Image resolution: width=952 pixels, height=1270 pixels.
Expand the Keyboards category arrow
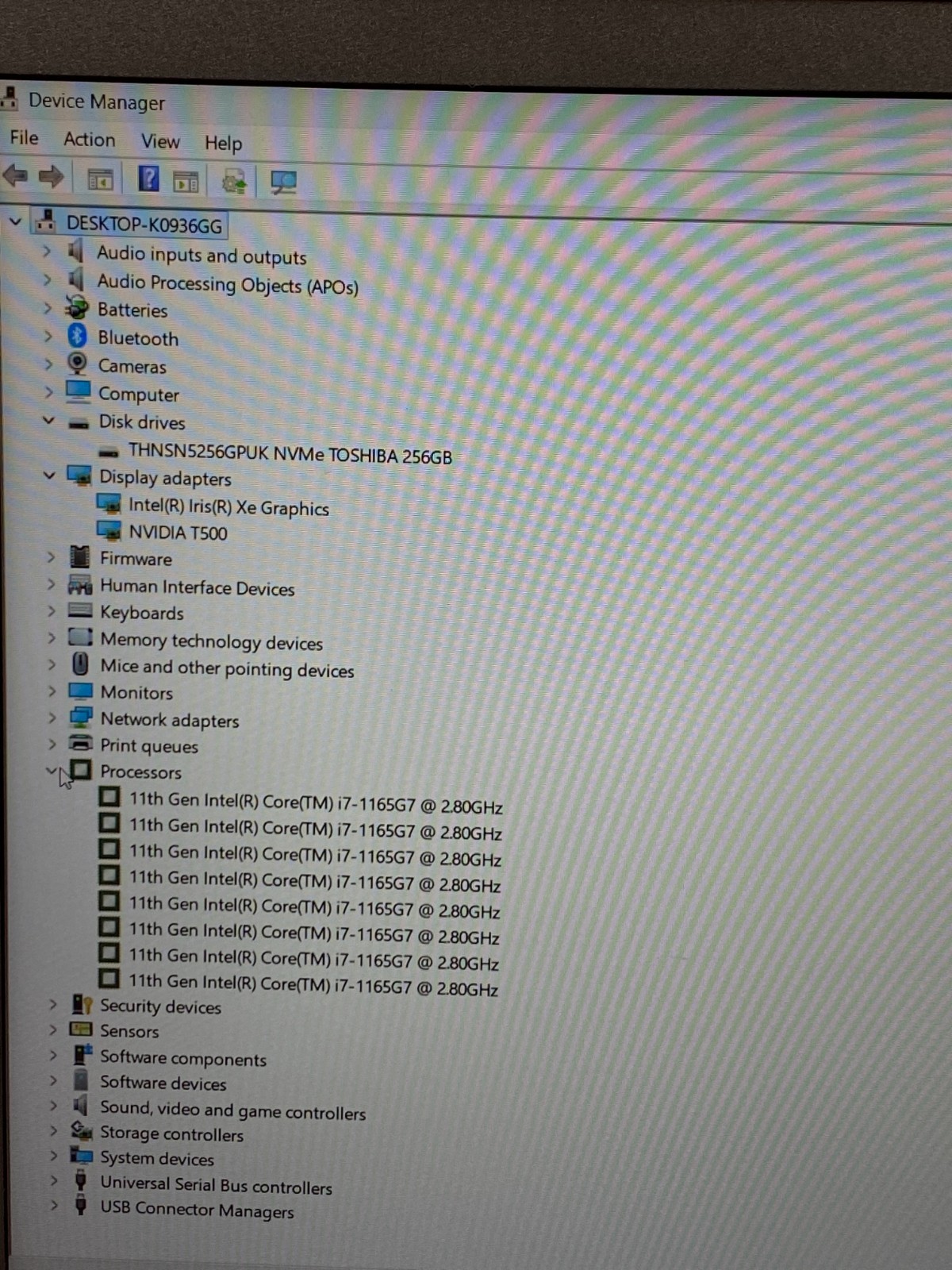click(x=52, y=611)
